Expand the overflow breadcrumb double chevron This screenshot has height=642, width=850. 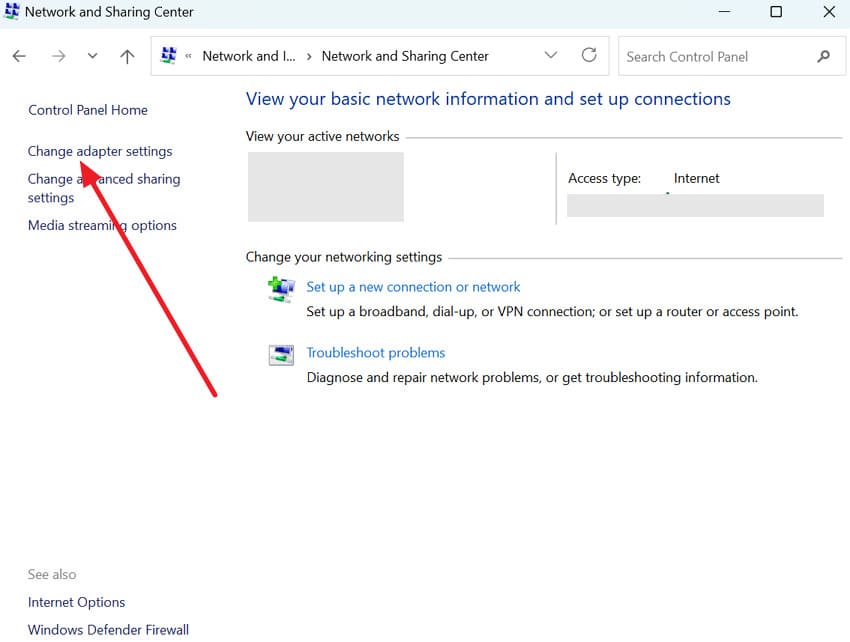(x=188, y=56)
